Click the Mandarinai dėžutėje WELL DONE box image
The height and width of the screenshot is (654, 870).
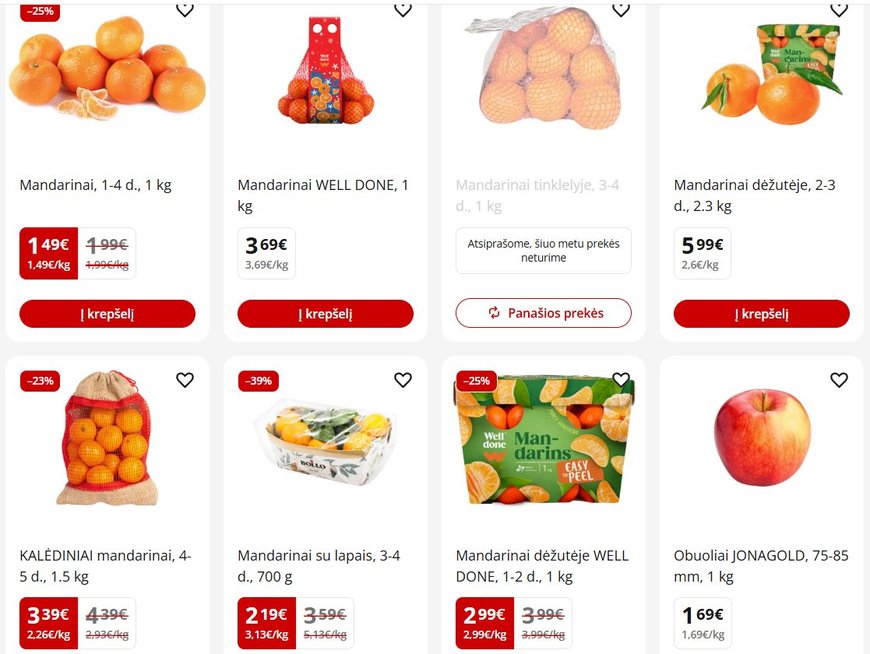click(x=543, y=445)
